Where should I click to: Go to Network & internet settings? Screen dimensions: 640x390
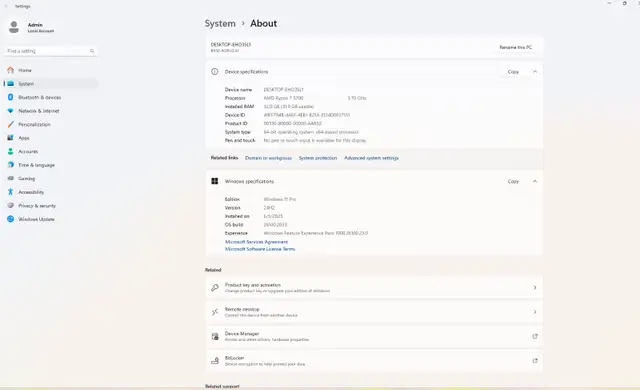(x=51, y=111)
